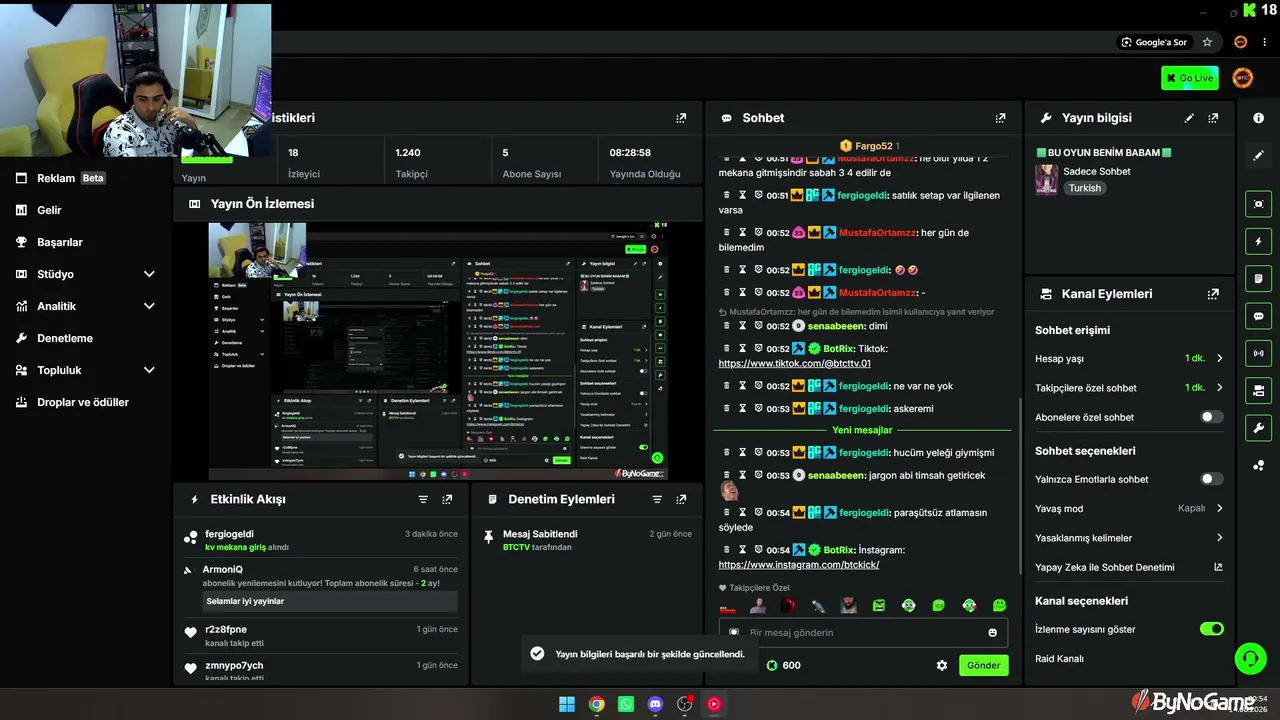Disable İzlenme sayısını göster switch
The height and width of the screenshot is (720, 1280).
1211,629
